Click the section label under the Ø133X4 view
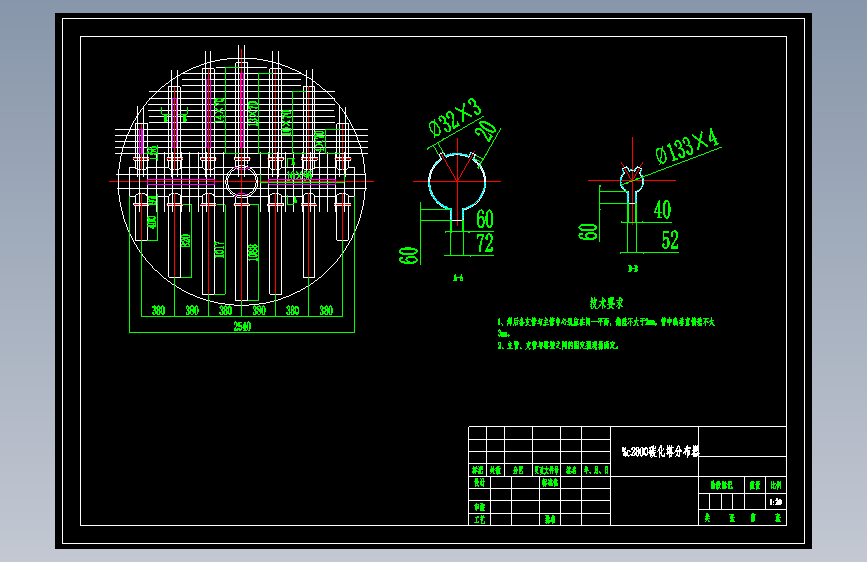The width and height of the screenshot is (867, 562). pyautogui.click(x=633, y=269)
